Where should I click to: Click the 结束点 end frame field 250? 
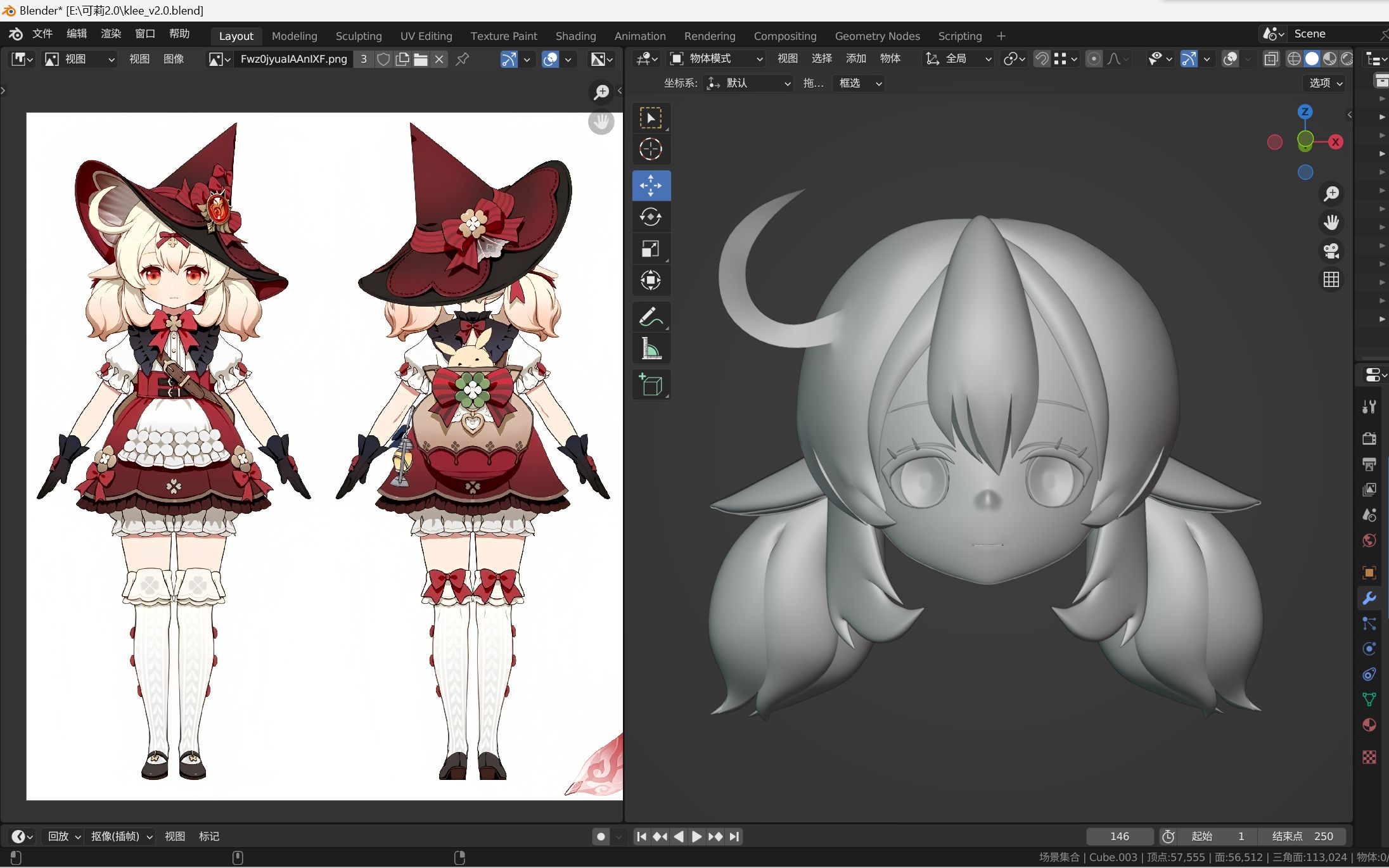tap(1302, 836)
